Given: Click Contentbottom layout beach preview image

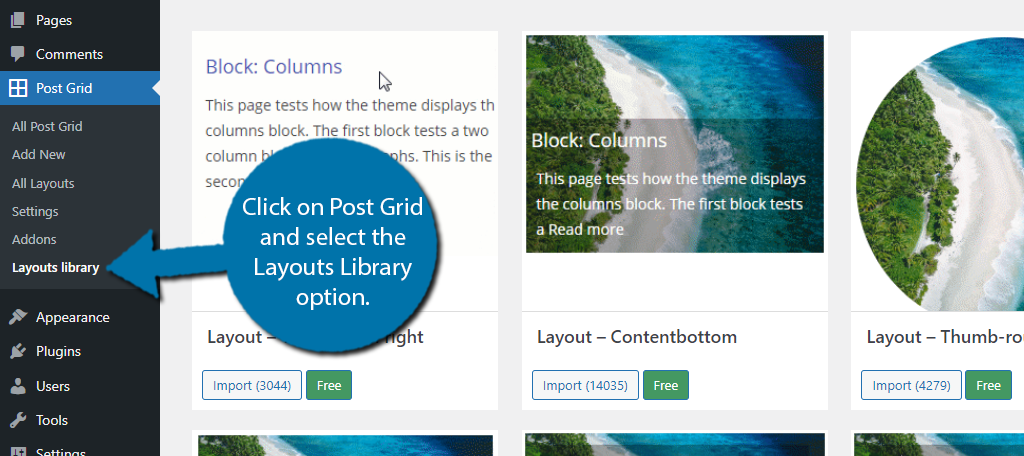Looking at the screenshot, I should point(675,144).
